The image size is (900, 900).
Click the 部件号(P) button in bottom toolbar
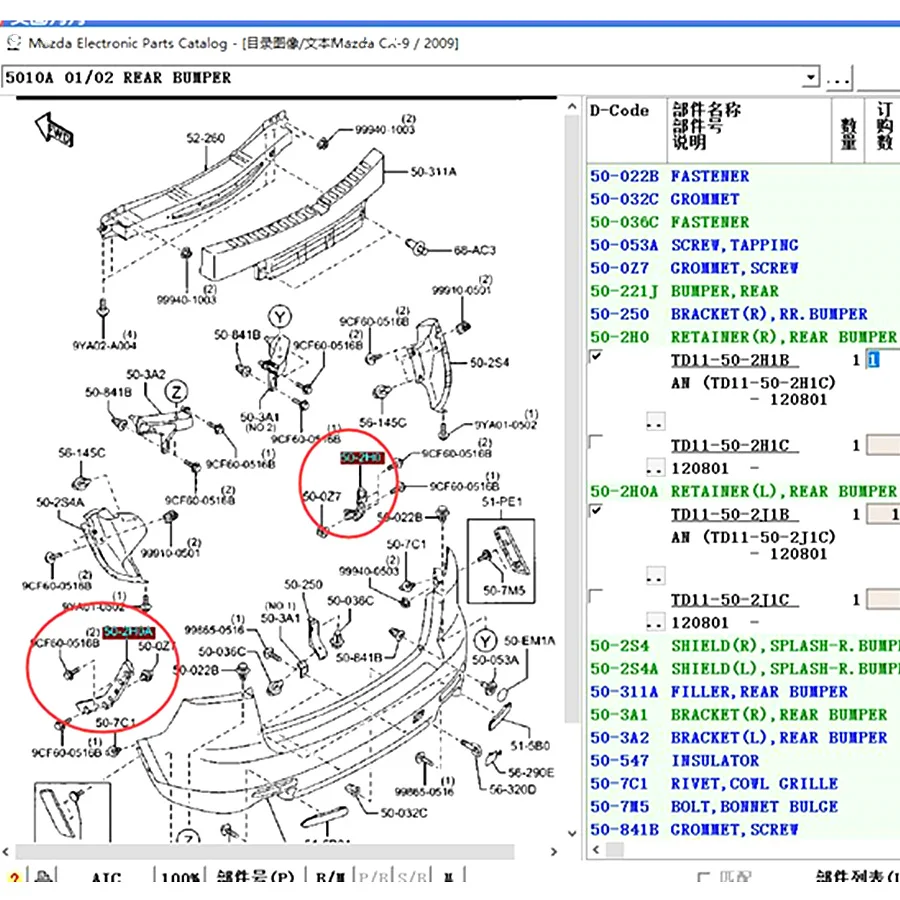coord(255,878)
